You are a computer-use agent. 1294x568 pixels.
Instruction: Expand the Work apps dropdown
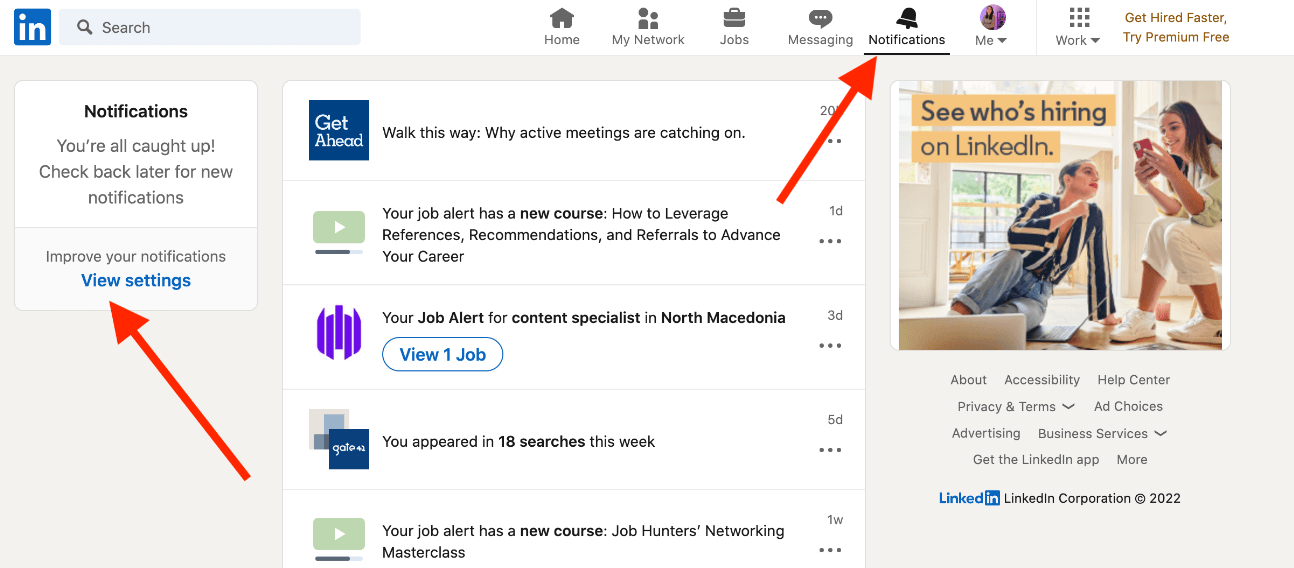1078,27
